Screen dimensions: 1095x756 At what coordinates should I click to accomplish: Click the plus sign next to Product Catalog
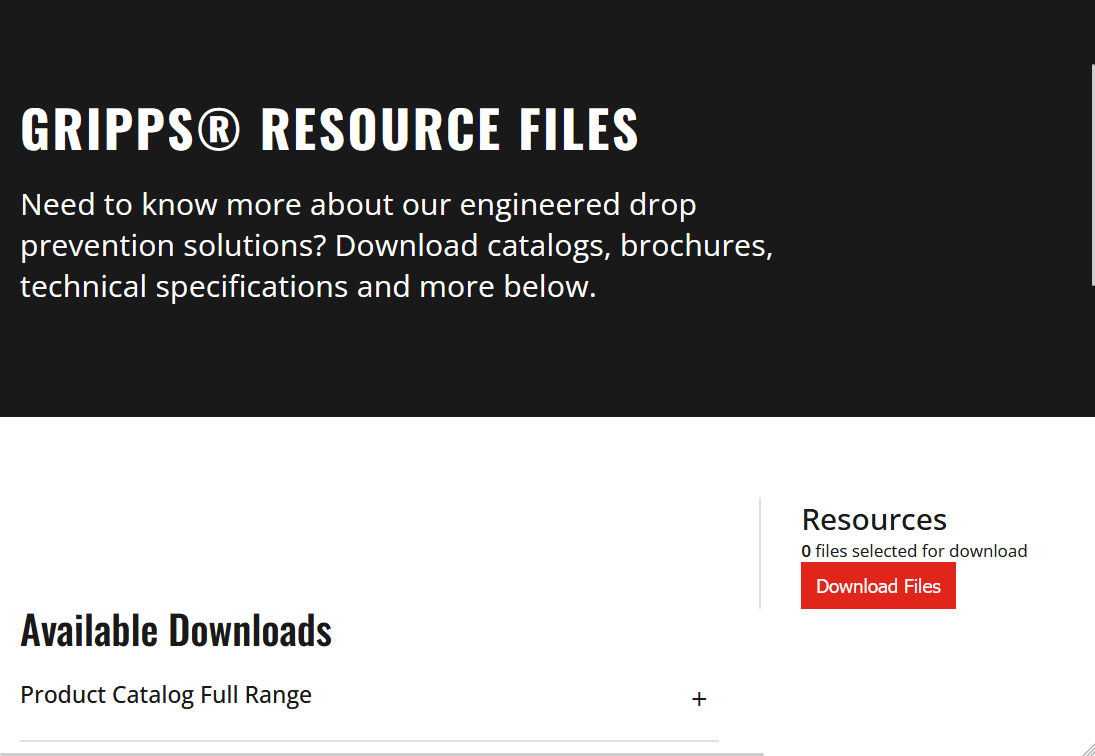point(699,699)
